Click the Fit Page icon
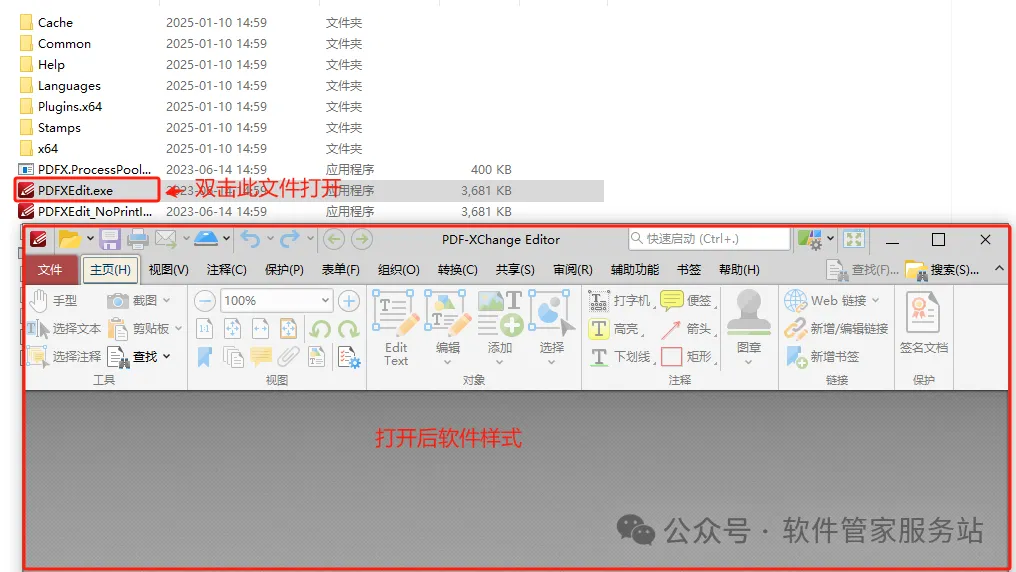The image size is (1016, 572). click(233, 329)
